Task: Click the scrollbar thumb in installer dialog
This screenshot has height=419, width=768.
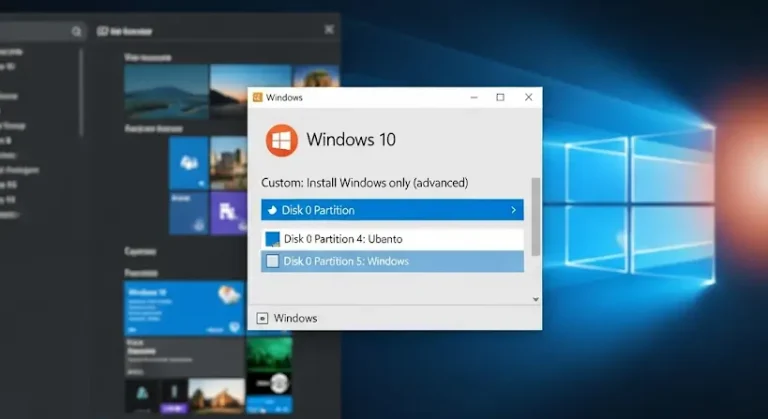Action: coord(536,217)
